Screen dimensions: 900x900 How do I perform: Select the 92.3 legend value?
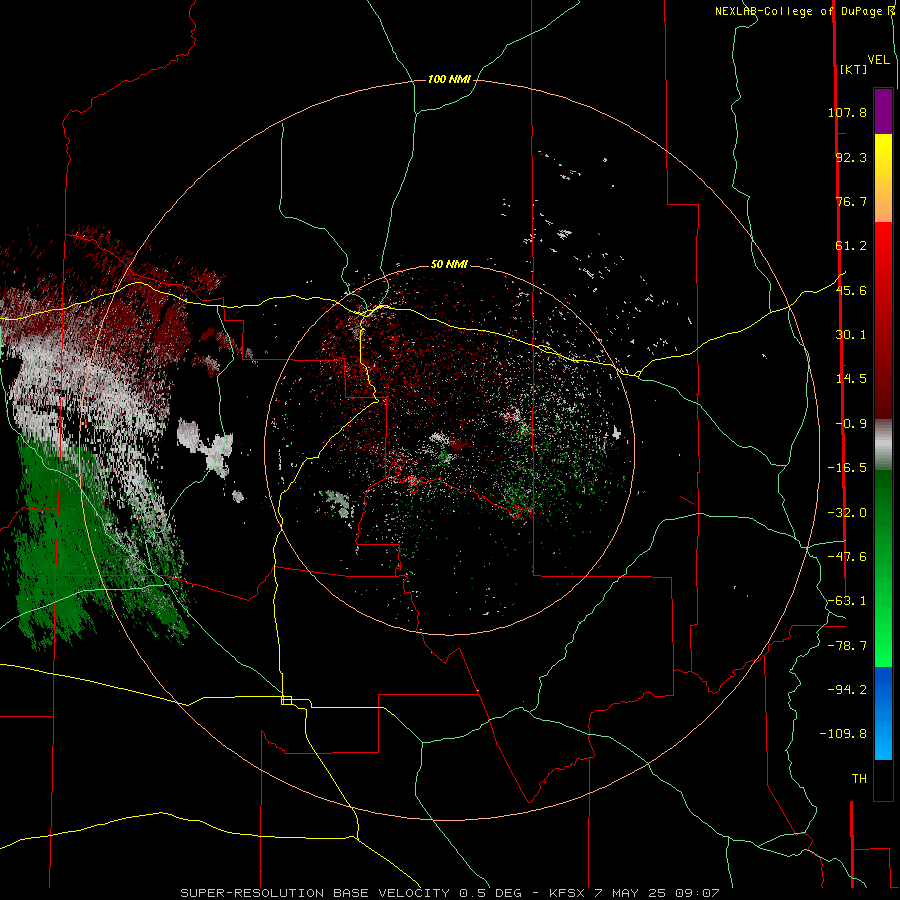(x=851, y=157)
